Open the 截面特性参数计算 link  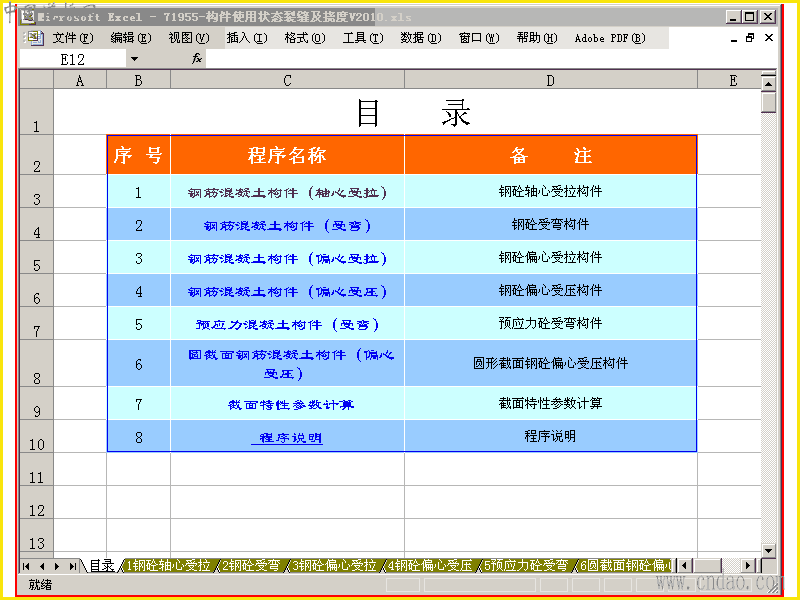coord(290,405)
